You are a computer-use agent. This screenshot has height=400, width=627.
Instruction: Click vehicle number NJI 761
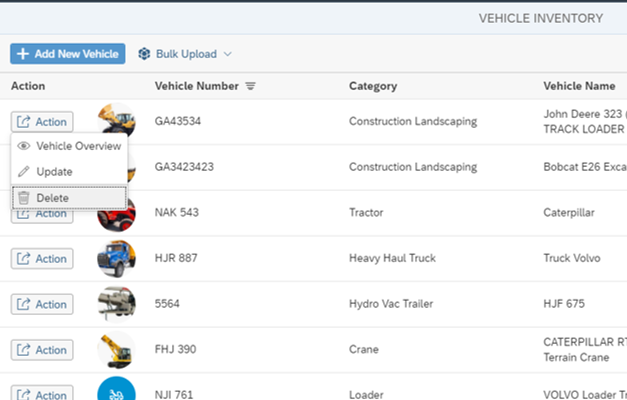pos(174,394)
